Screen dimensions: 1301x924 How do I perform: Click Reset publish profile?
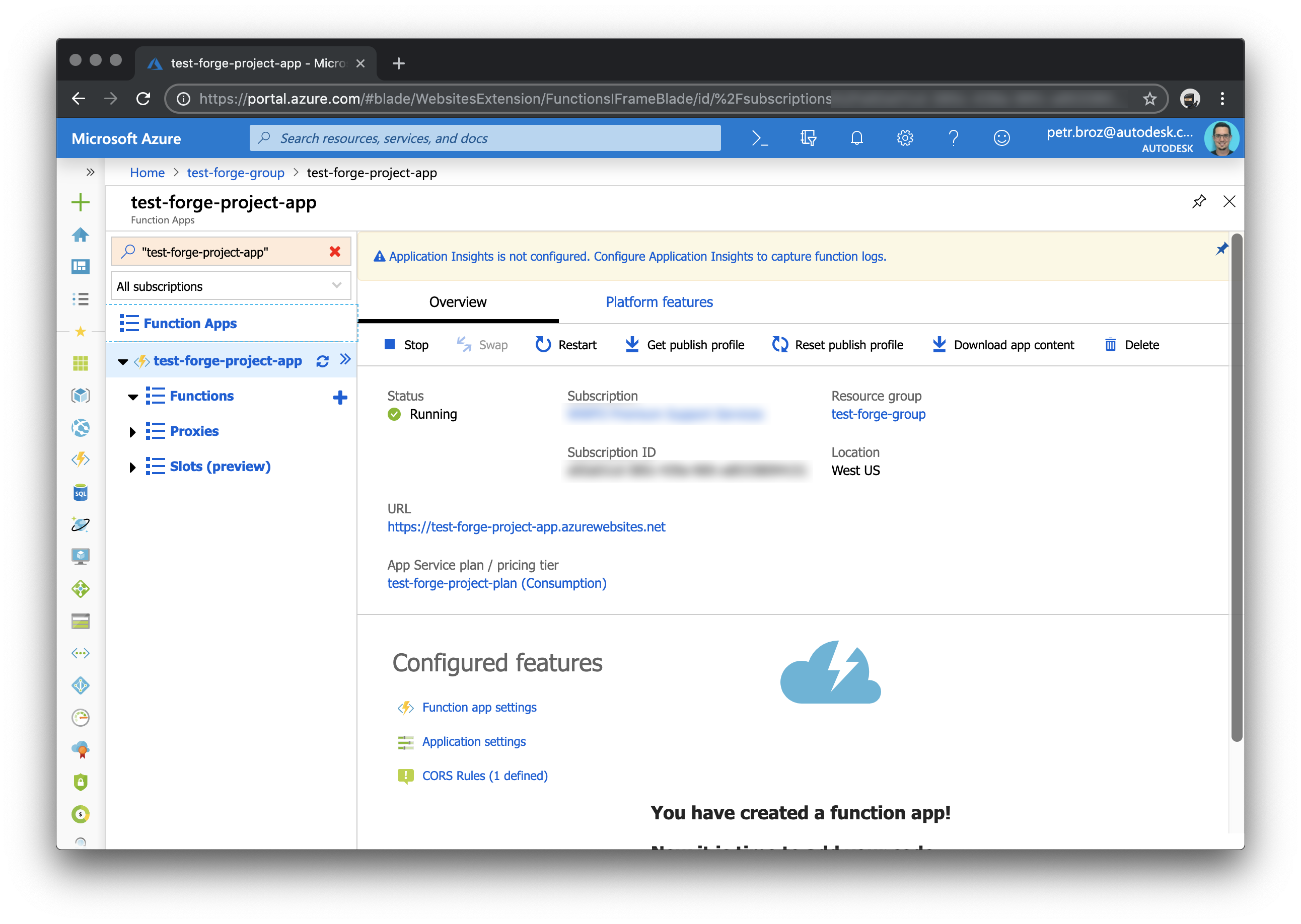click(837, 345)
